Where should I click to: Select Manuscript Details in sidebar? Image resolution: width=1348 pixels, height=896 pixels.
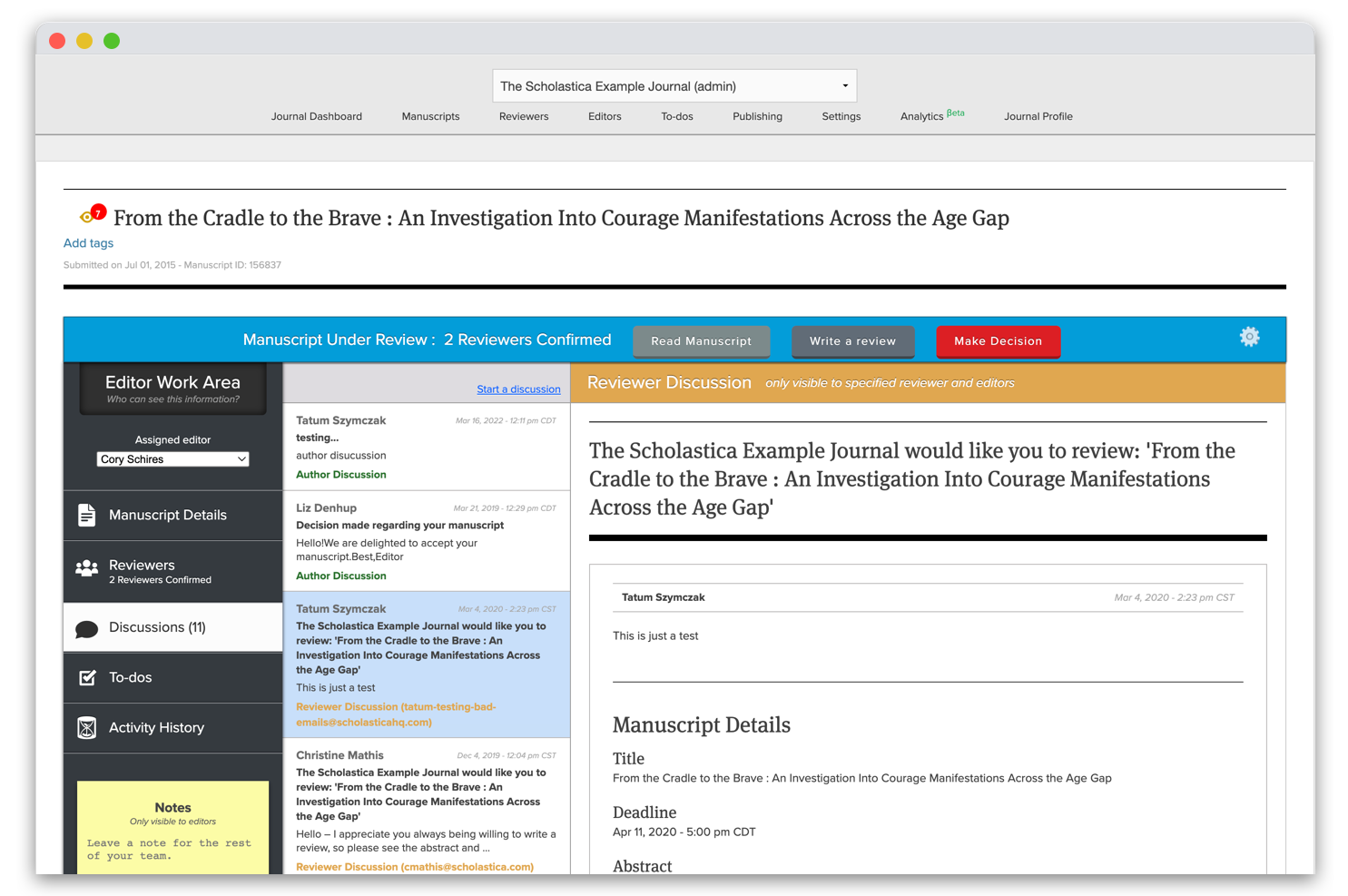[172, 516]
